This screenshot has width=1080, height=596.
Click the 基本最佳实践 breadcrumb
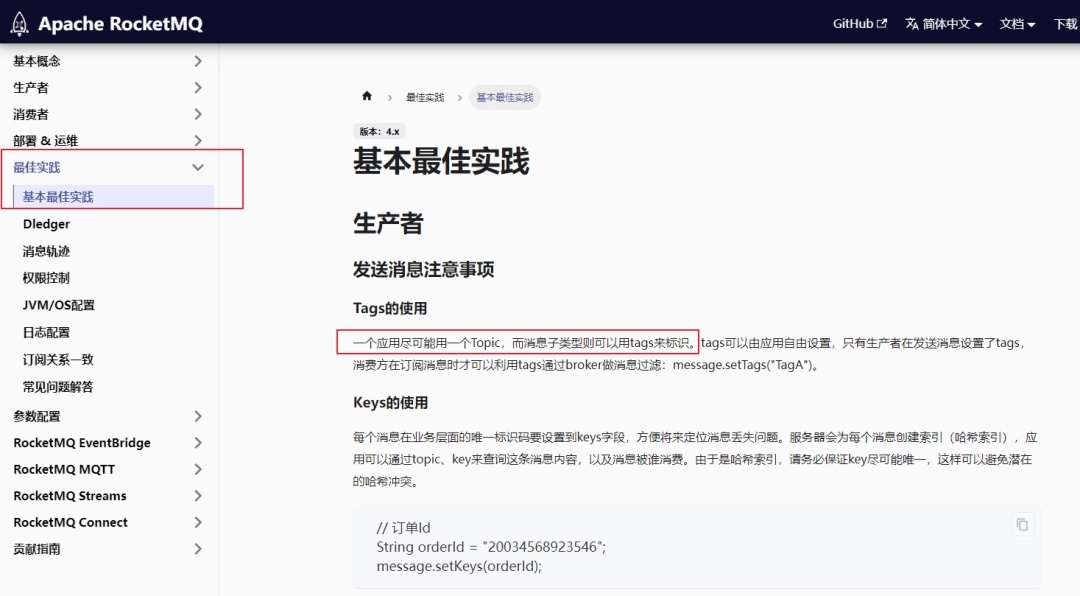(x=505, y=98)
